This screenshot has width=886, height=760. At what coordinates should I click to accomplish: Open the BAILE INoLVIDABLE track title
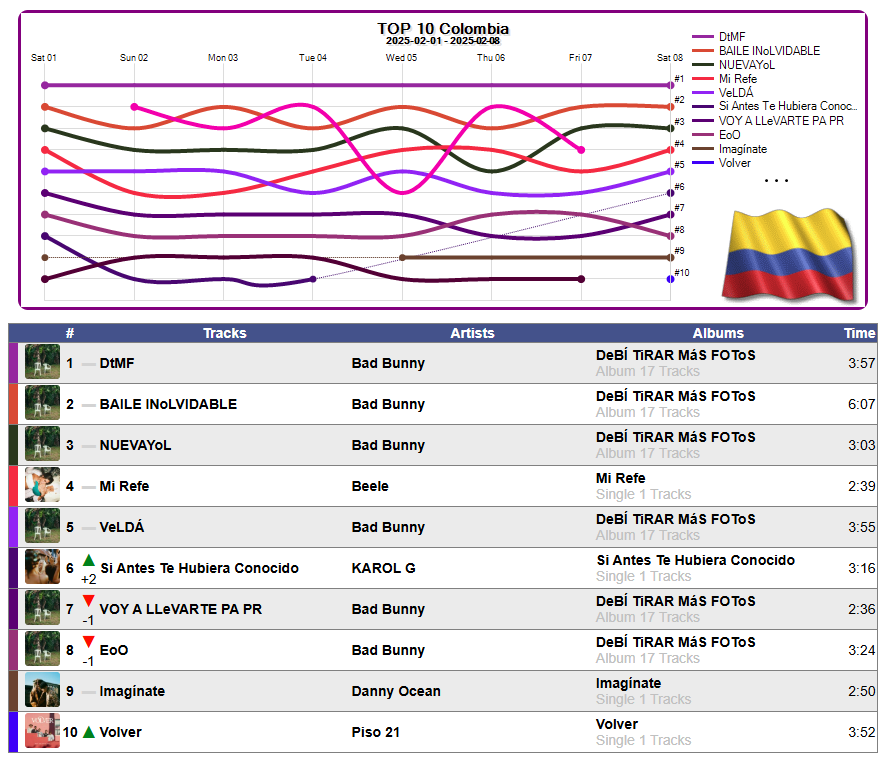168,405
